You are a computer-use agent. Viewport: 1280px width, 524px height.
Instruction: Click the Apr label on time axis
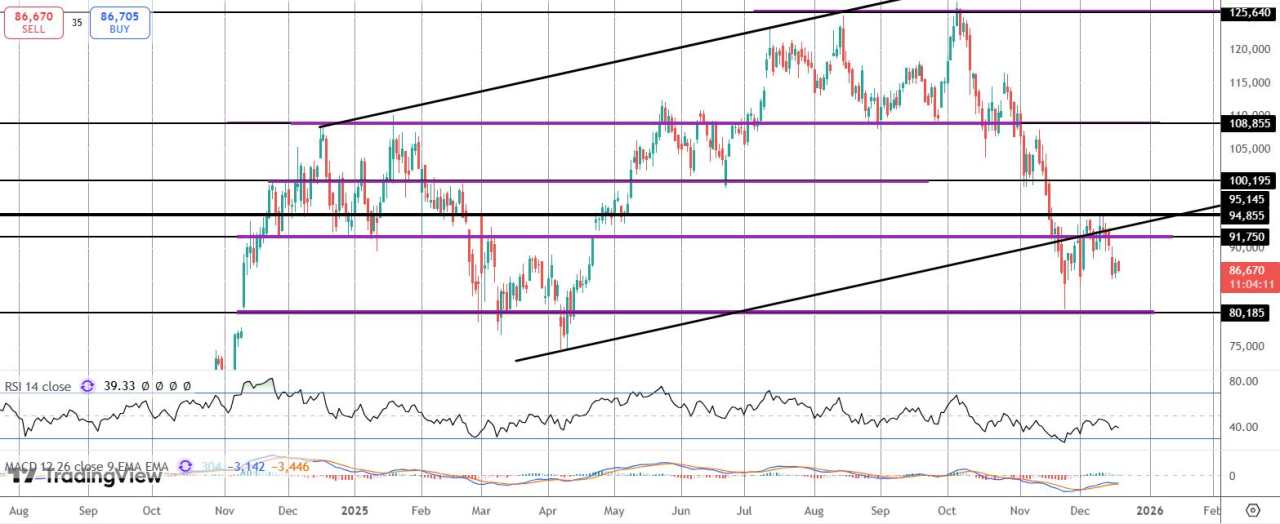click(x=547, y=509)
